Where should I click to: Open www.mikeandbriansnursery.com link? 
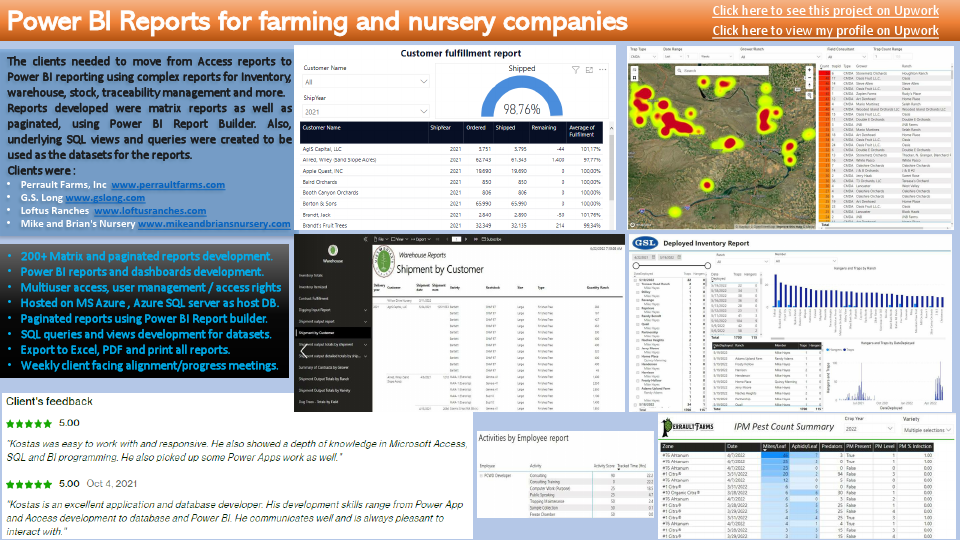click(x=214, y=223)
